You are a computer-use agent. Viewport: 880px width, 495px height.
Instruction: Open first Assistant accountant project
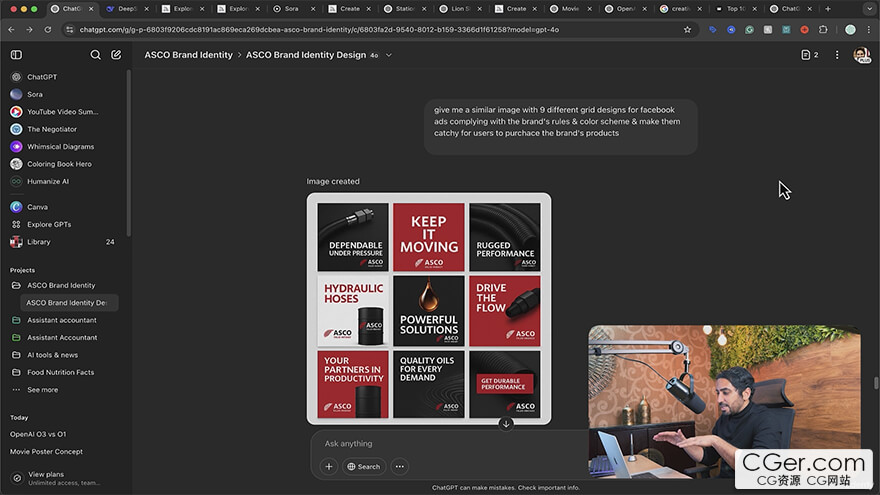[62, 320]
